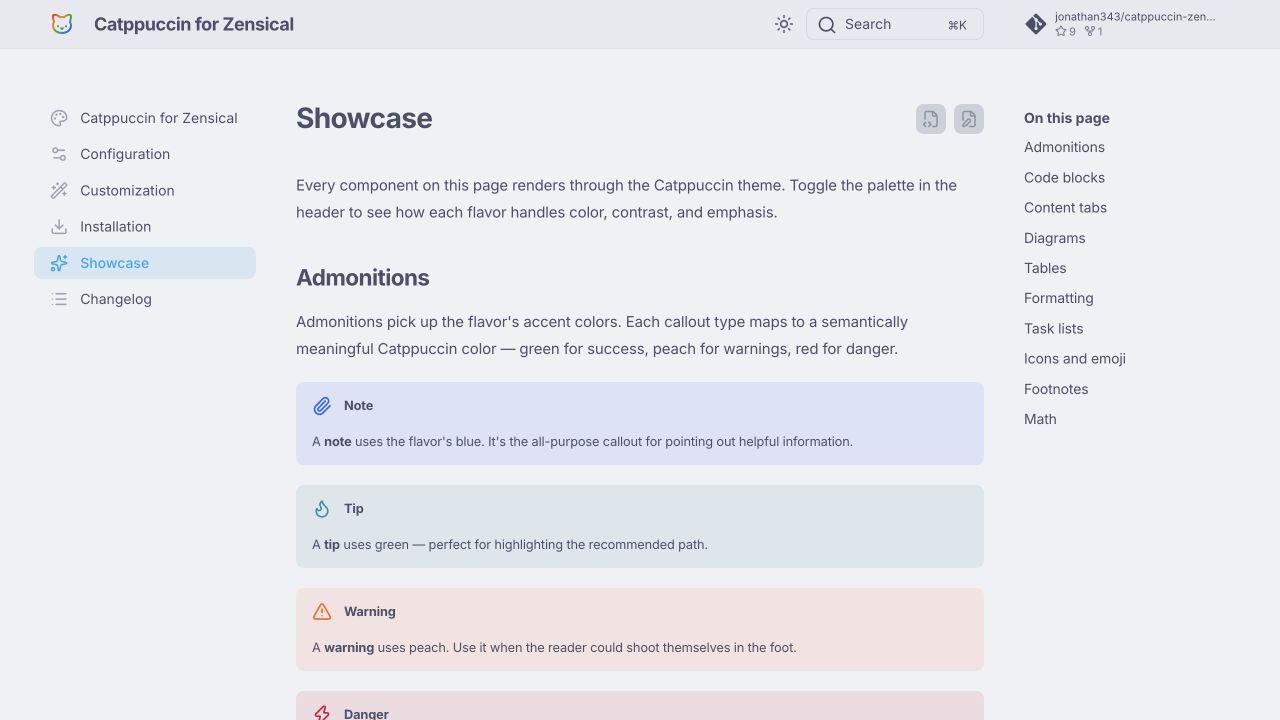Click the "Tip" callout title
Screen dimensions: 1280x720
click(354, 509)
